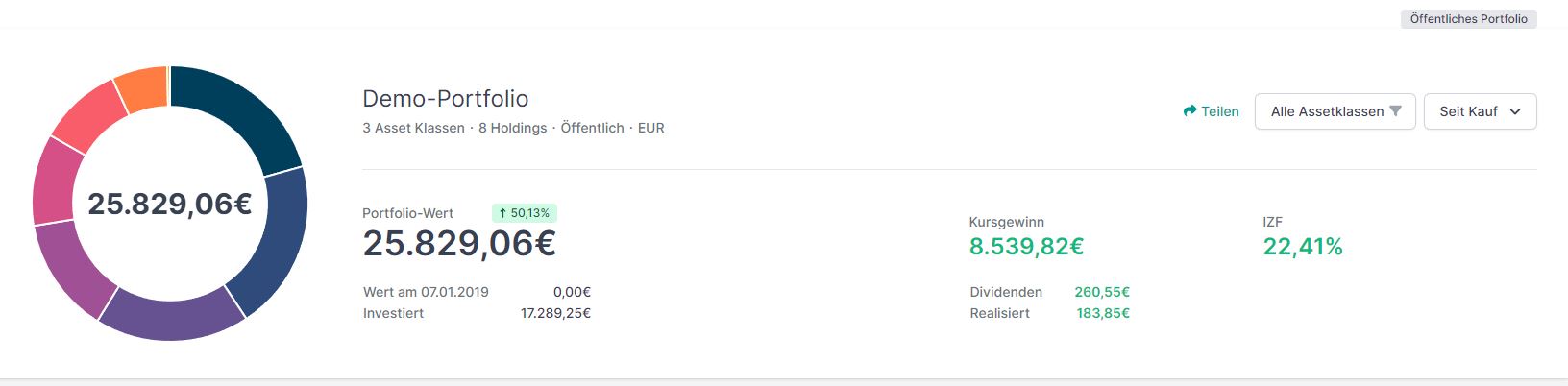
Task: Click the Dividenden amount 260,55€
Action: [1102, 292]
